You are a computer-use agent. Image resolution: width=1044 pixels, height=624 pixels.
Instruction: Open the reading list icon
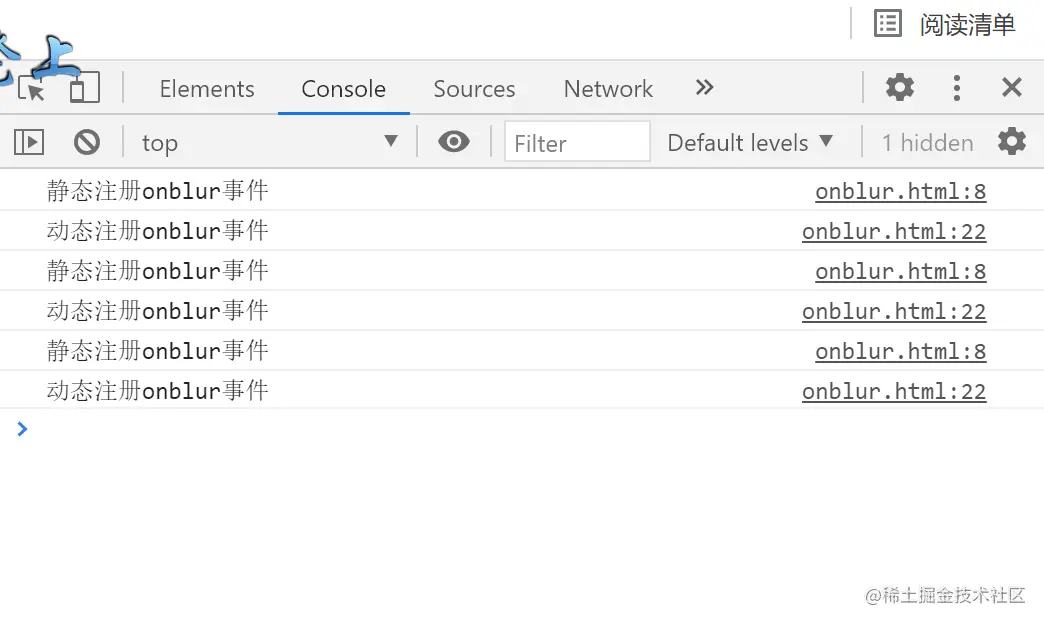(888, 24)
